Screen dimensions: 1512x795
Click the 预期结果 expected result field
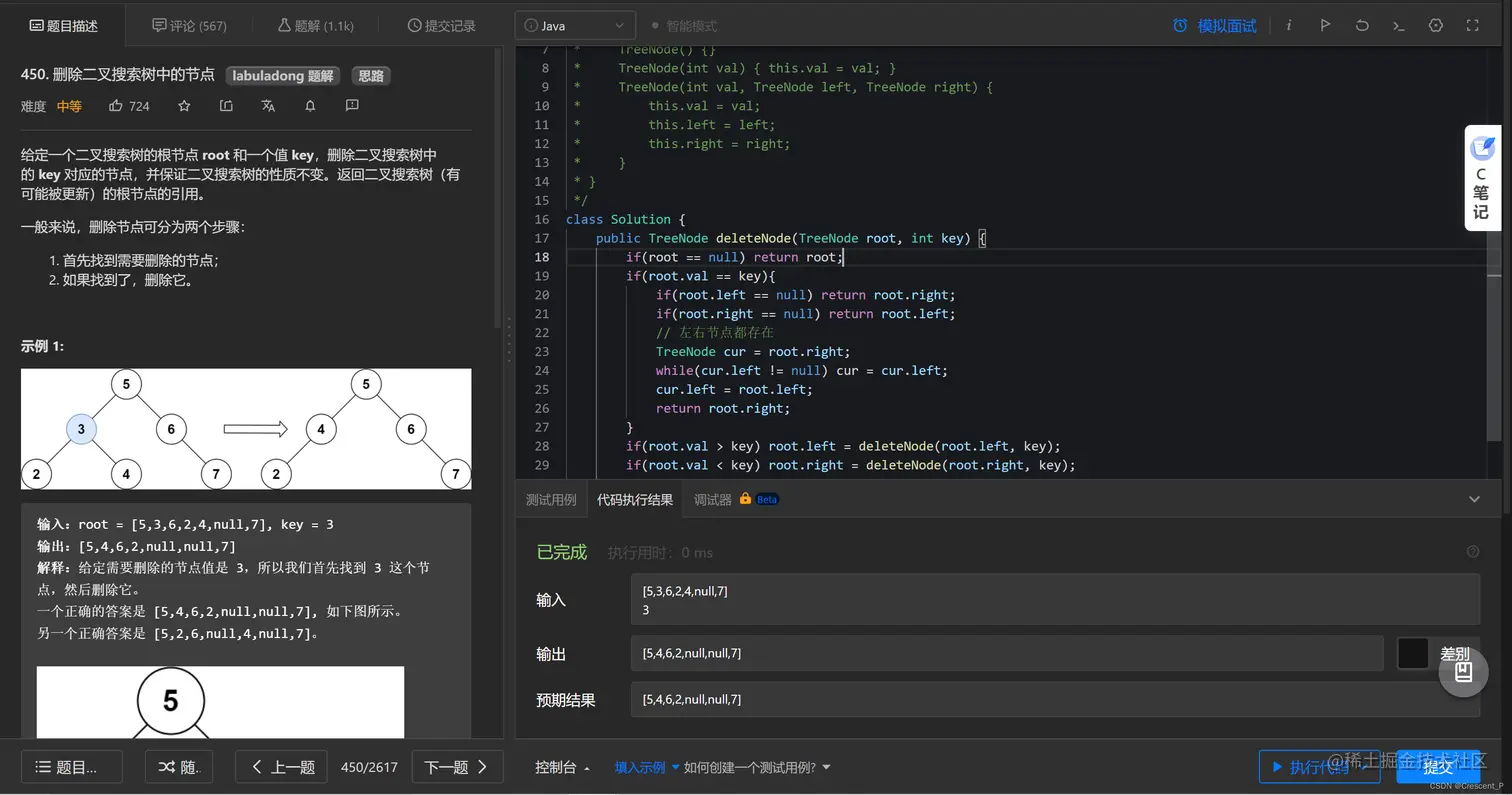(1055, 699)
